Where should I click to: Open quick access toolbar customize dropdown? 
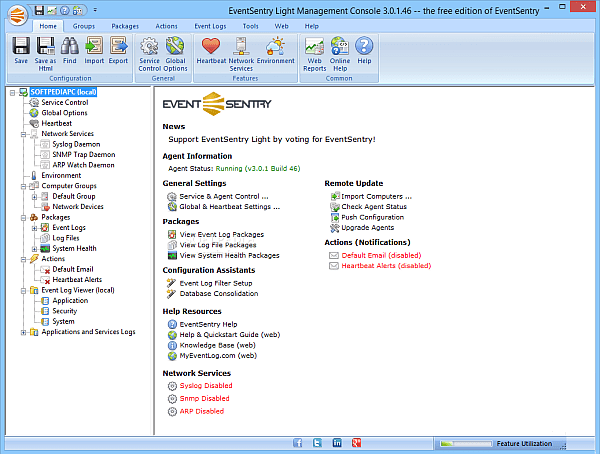click(95, 10)
